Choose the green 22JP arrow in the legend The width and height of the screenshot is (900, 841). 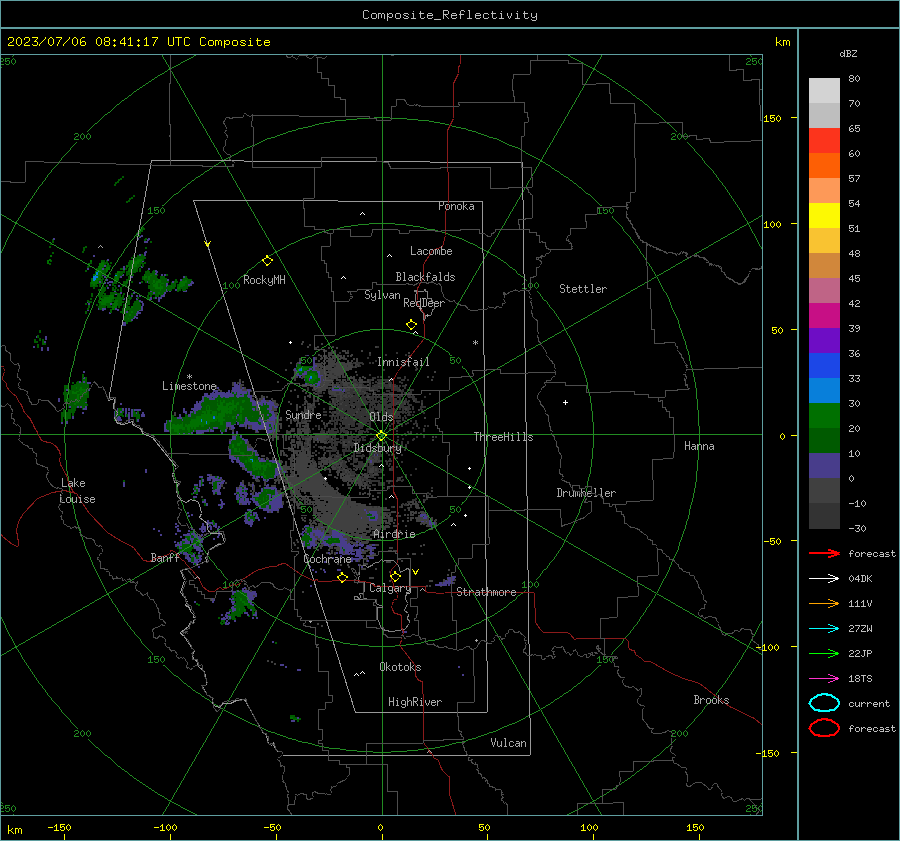[824, 653]
